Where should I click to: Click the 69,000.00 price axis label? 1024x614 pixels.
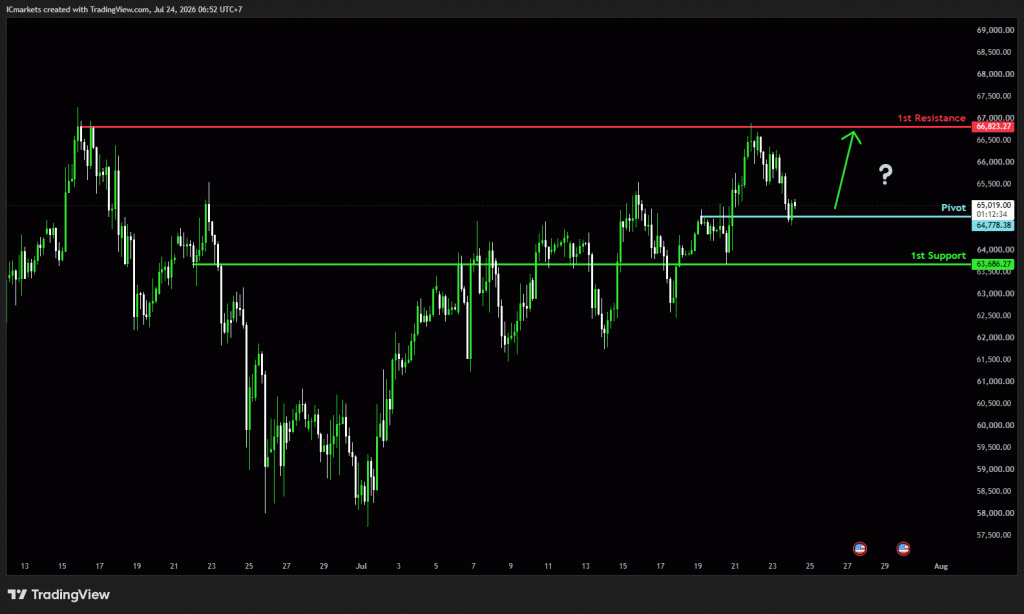pyautogui.click(x=995, y=30)
